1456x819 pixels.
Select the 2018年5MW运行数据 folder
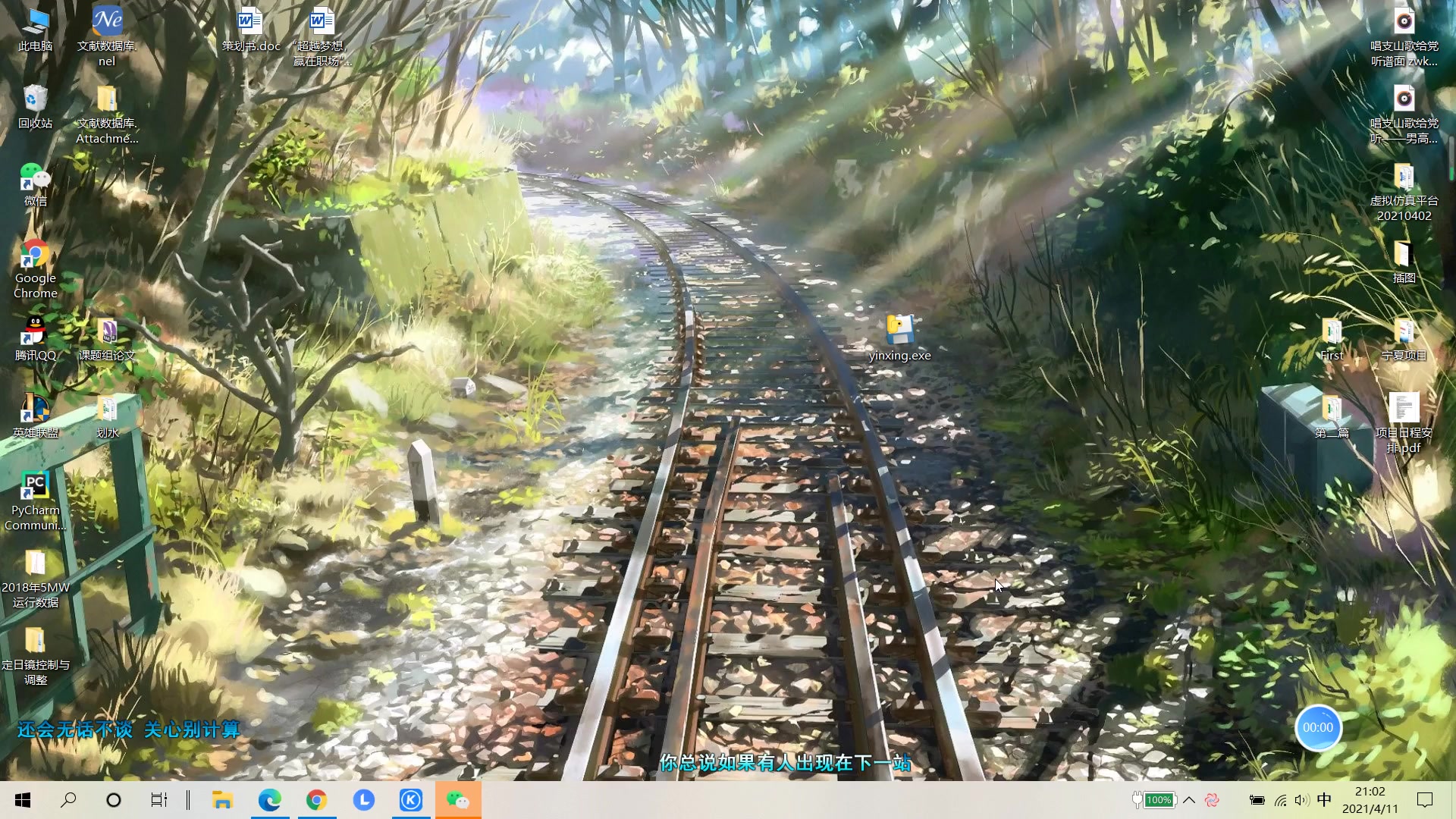click(35, 579)
